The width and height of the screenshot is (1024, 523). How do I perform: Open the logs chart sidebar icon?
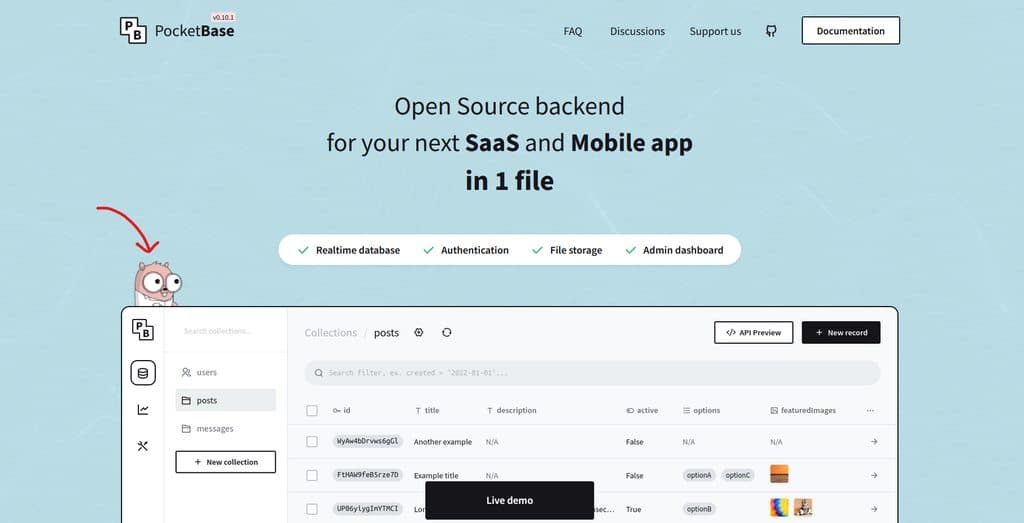143,409
